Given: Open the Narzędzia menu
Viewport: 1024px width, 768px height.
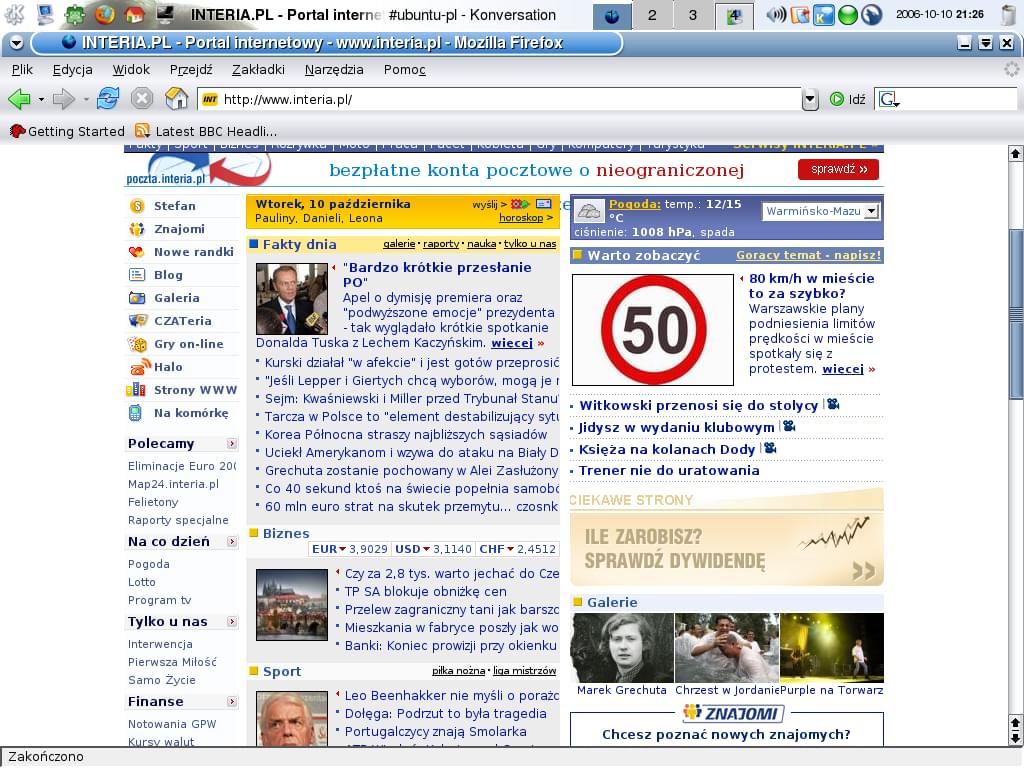Looking at the screenshot, I should click(x=334, y=70).
